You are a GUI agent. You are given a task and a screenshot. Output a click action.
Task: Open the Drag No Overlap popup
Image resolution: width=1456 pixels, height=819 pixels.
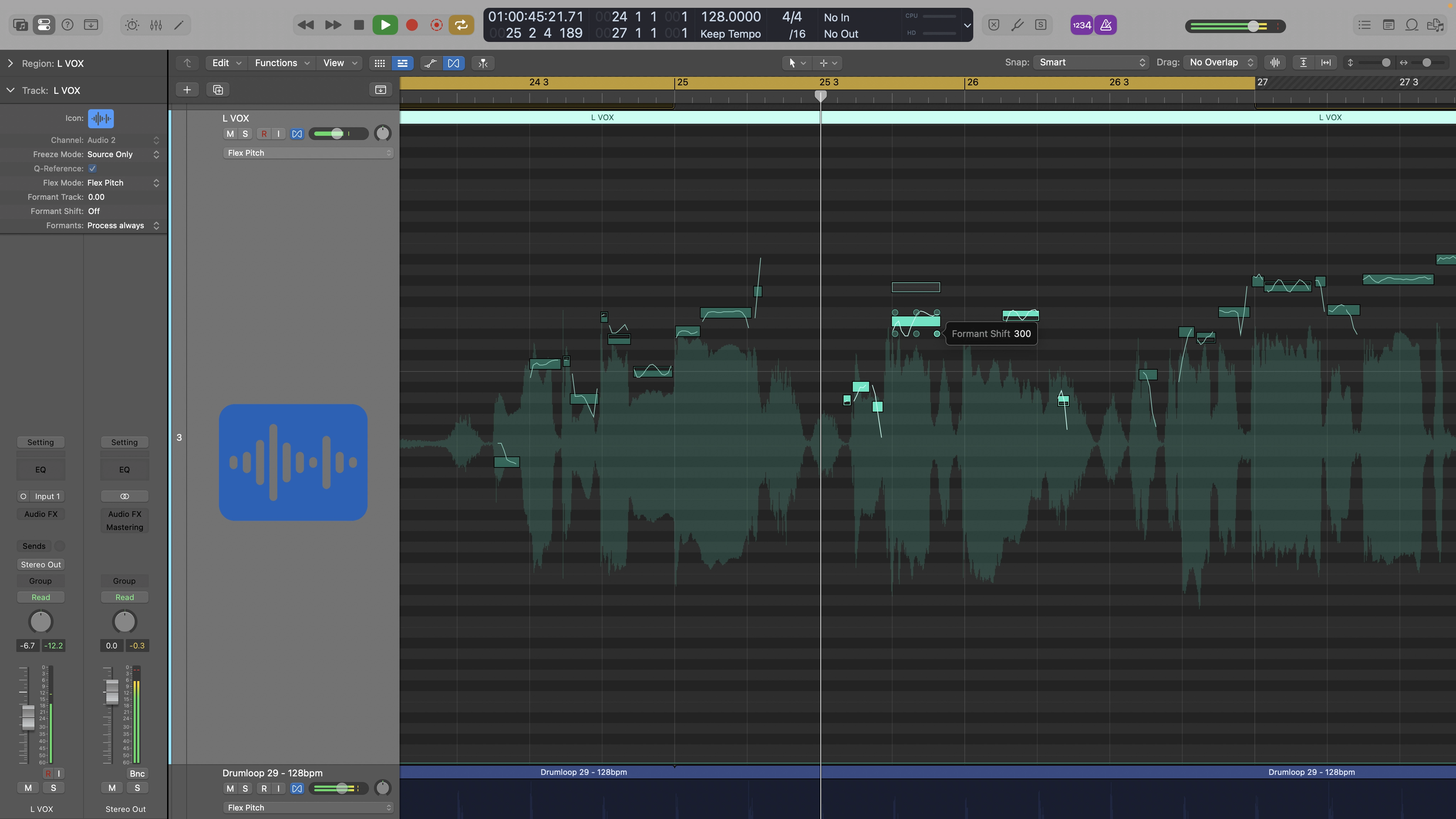[x=1221, y=63]
